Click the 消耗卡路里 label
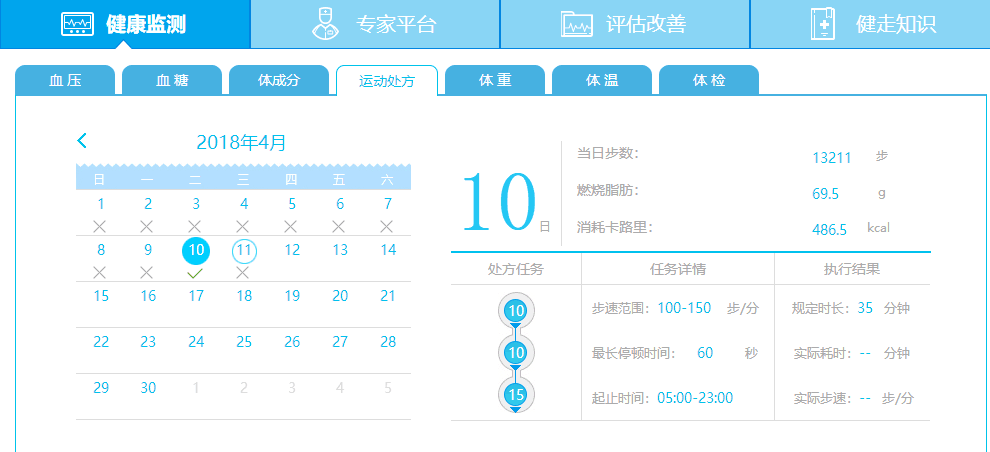 click(614, 227)
